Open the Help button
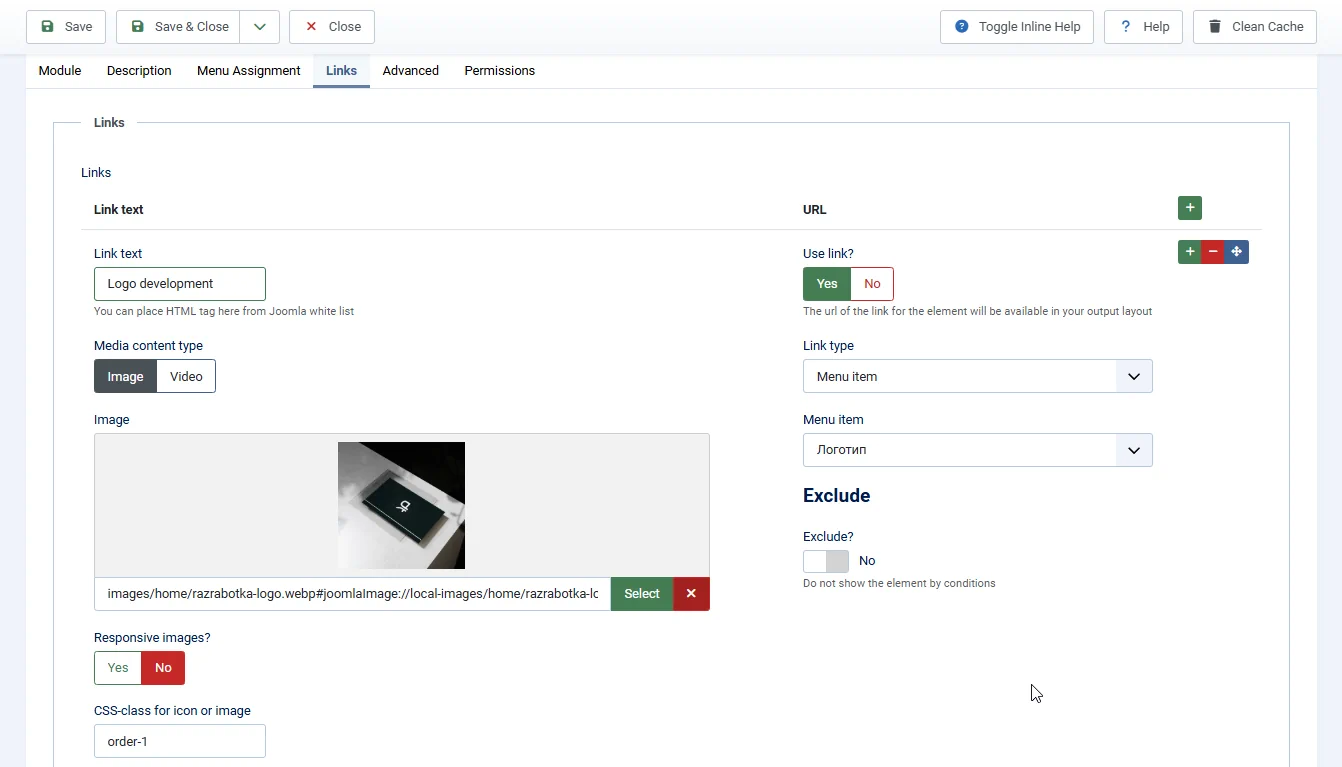 [1143, 27]
